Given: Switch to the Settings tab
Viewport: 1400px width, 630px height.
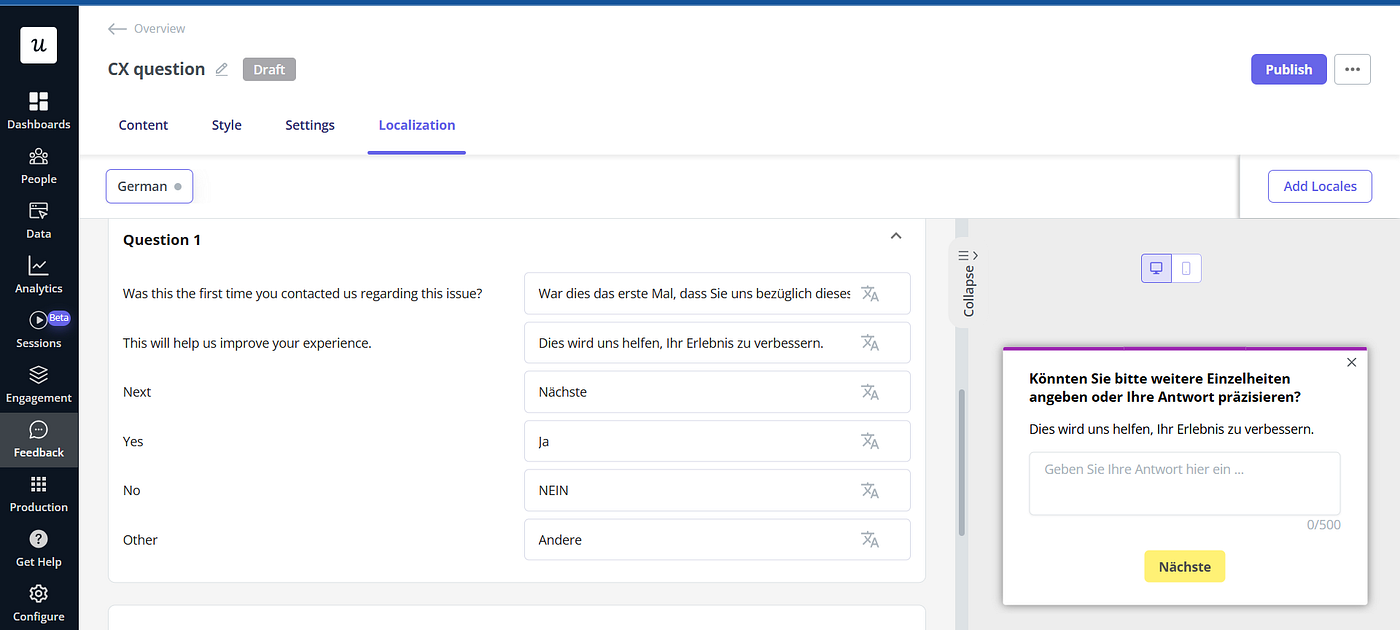Looking at the screenshot, I should [x=310, y=125].
